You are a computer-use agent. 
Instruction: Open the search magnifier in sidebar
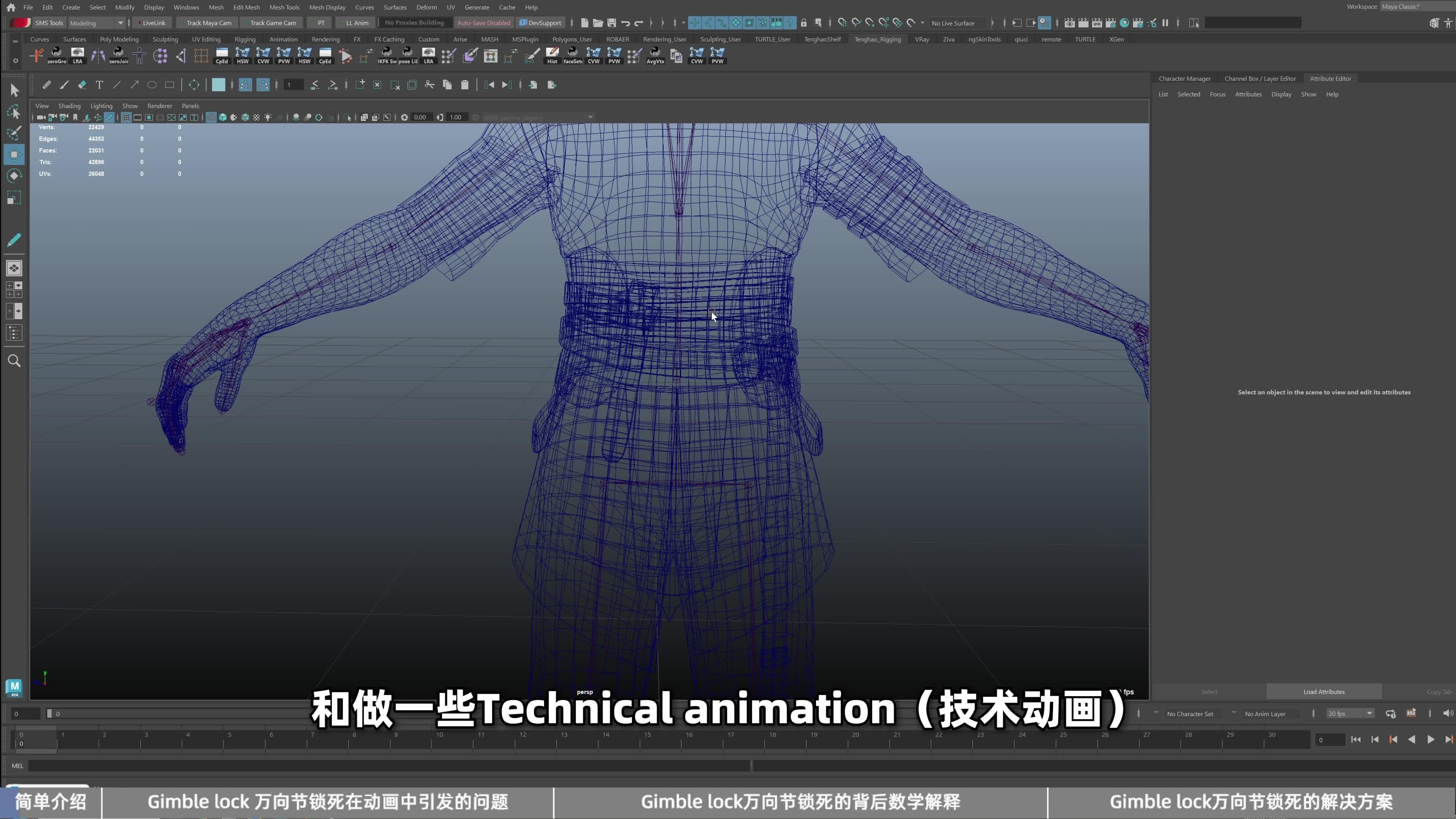[x=14, y=361]
